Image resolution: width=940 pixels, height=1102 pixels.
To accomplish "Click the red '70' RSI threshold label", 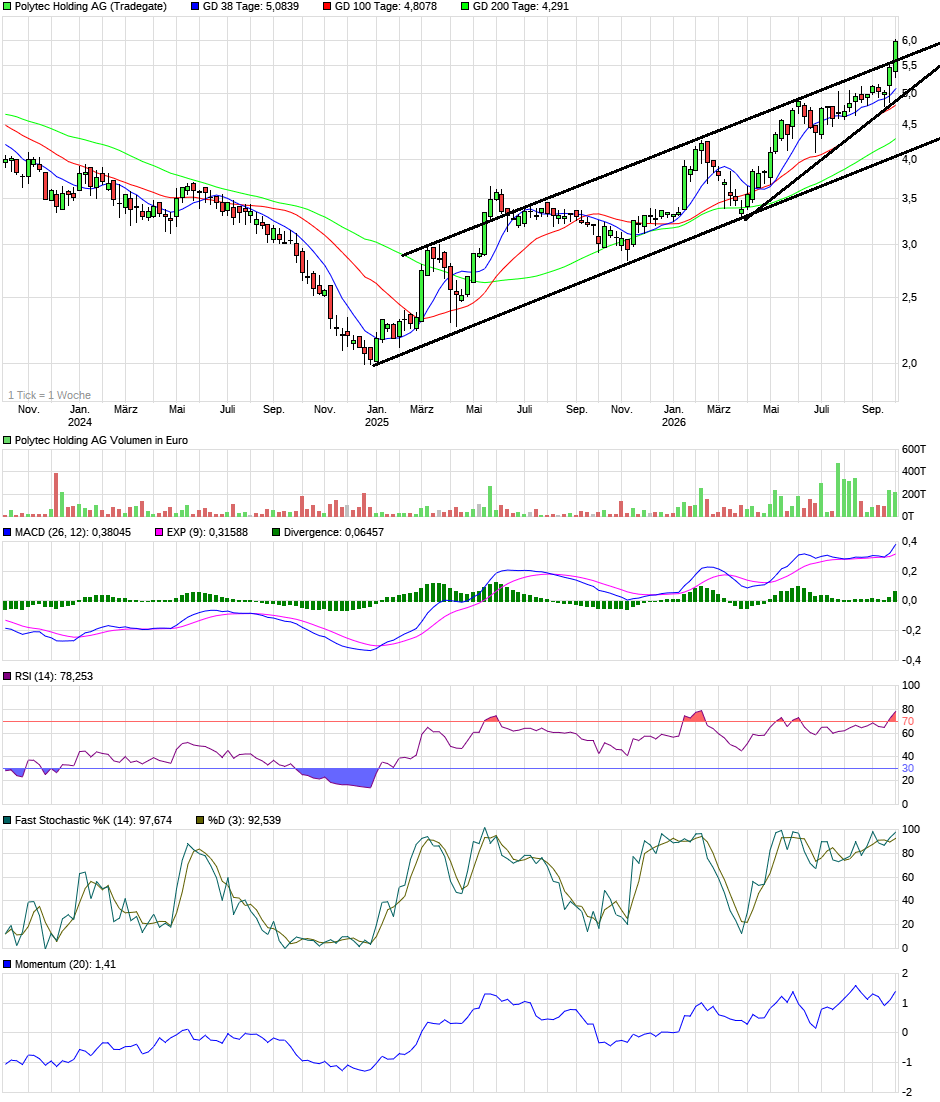I will click(908, 722).
